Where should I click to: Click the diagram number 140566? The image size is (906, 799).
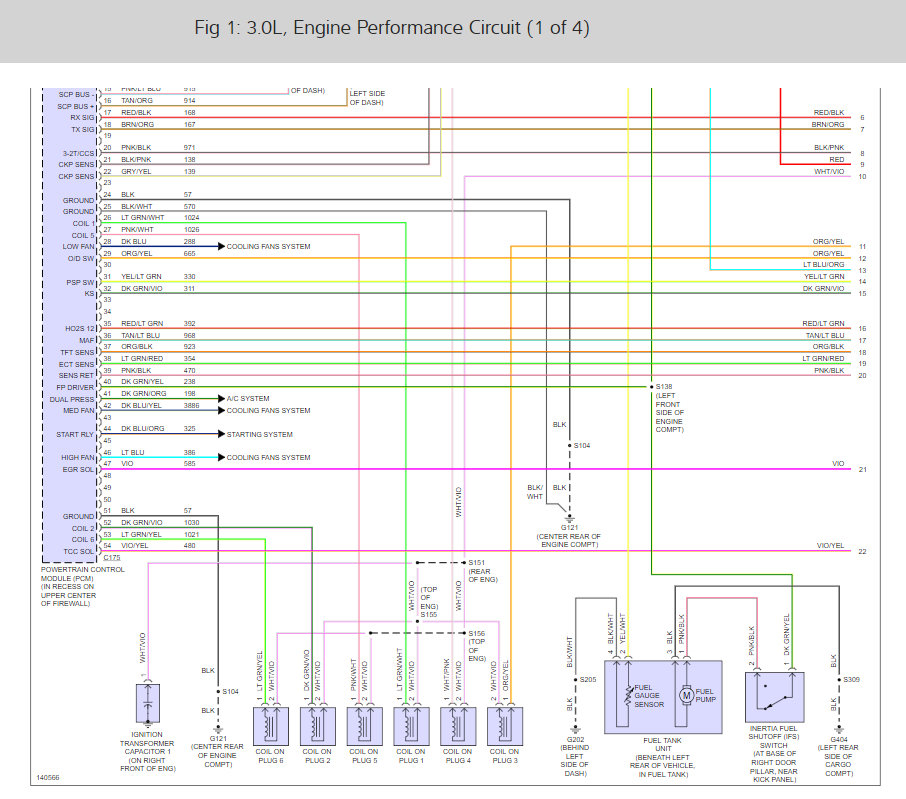point(48,778)
